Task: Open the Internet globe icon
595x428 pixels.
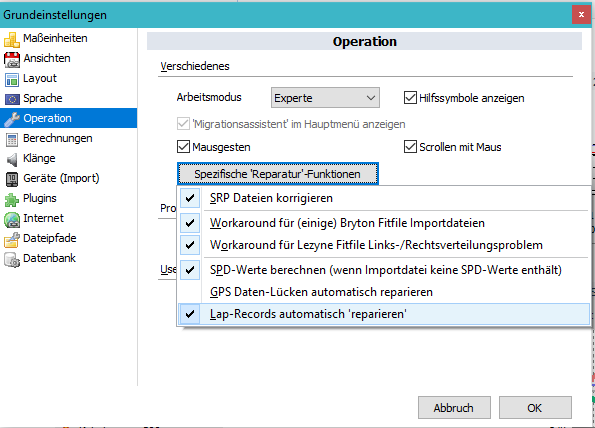Action: (x=12, y=219)
